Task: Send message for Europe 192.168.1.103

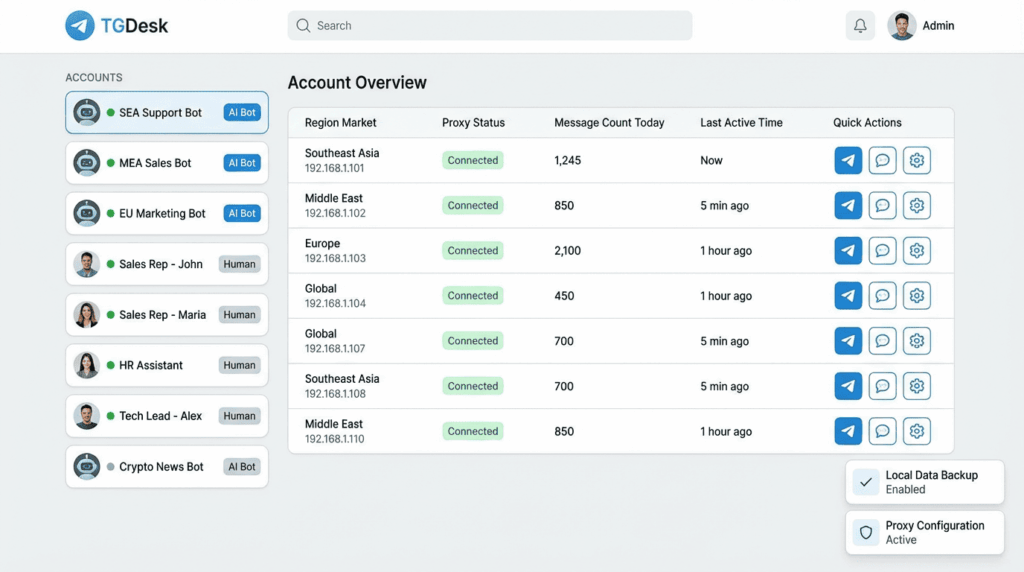Action: tap(848, 250)
